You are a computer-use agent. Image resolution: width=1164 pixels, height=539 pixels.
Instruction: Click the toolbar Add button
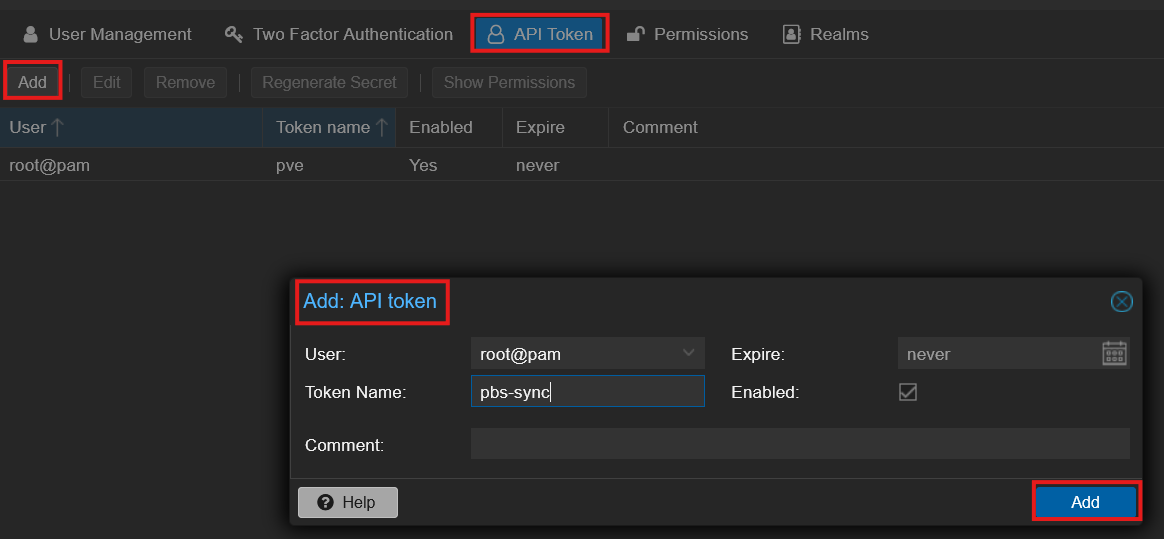click(33, 82)
